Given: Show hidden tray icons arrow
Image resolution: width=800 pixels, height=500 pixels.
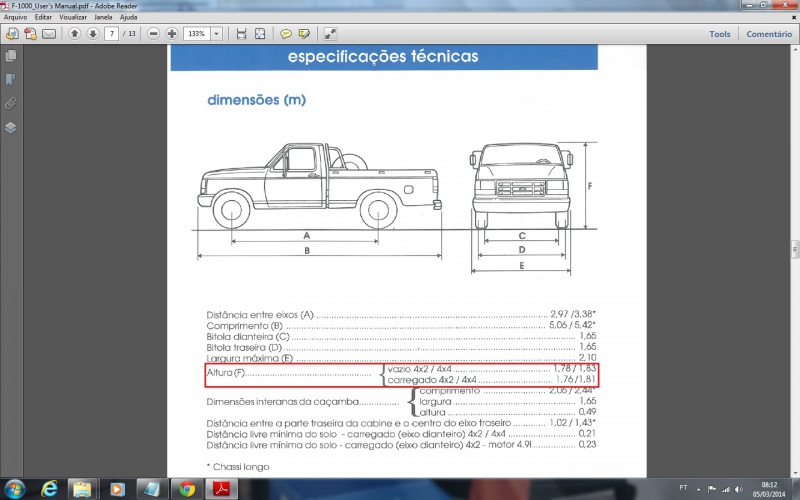Looking at the screenshot, I should coord(698,489).
